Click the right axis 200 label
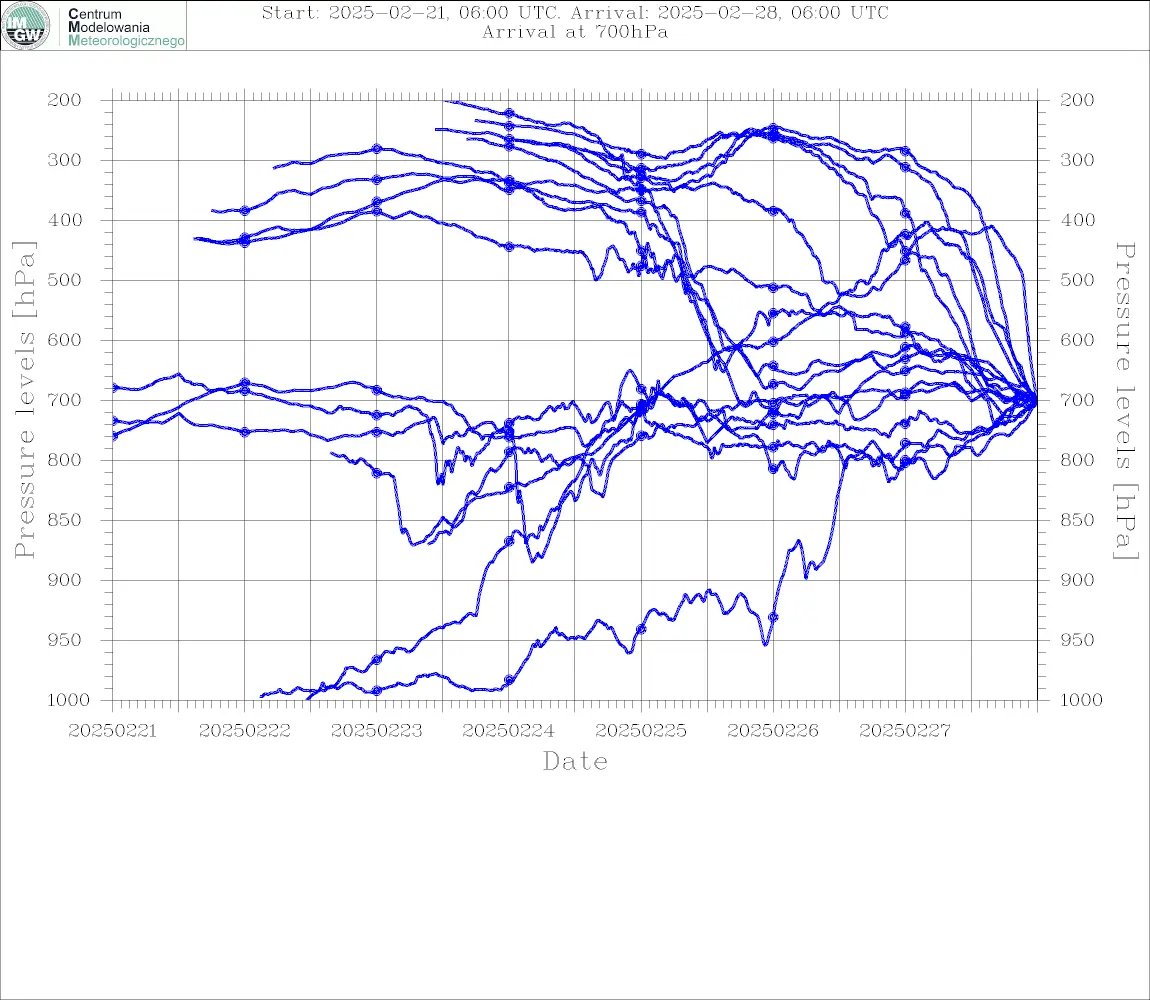Viewport: 1150px width, 1000px height. pyautogui.click(x=1077, y=100)
